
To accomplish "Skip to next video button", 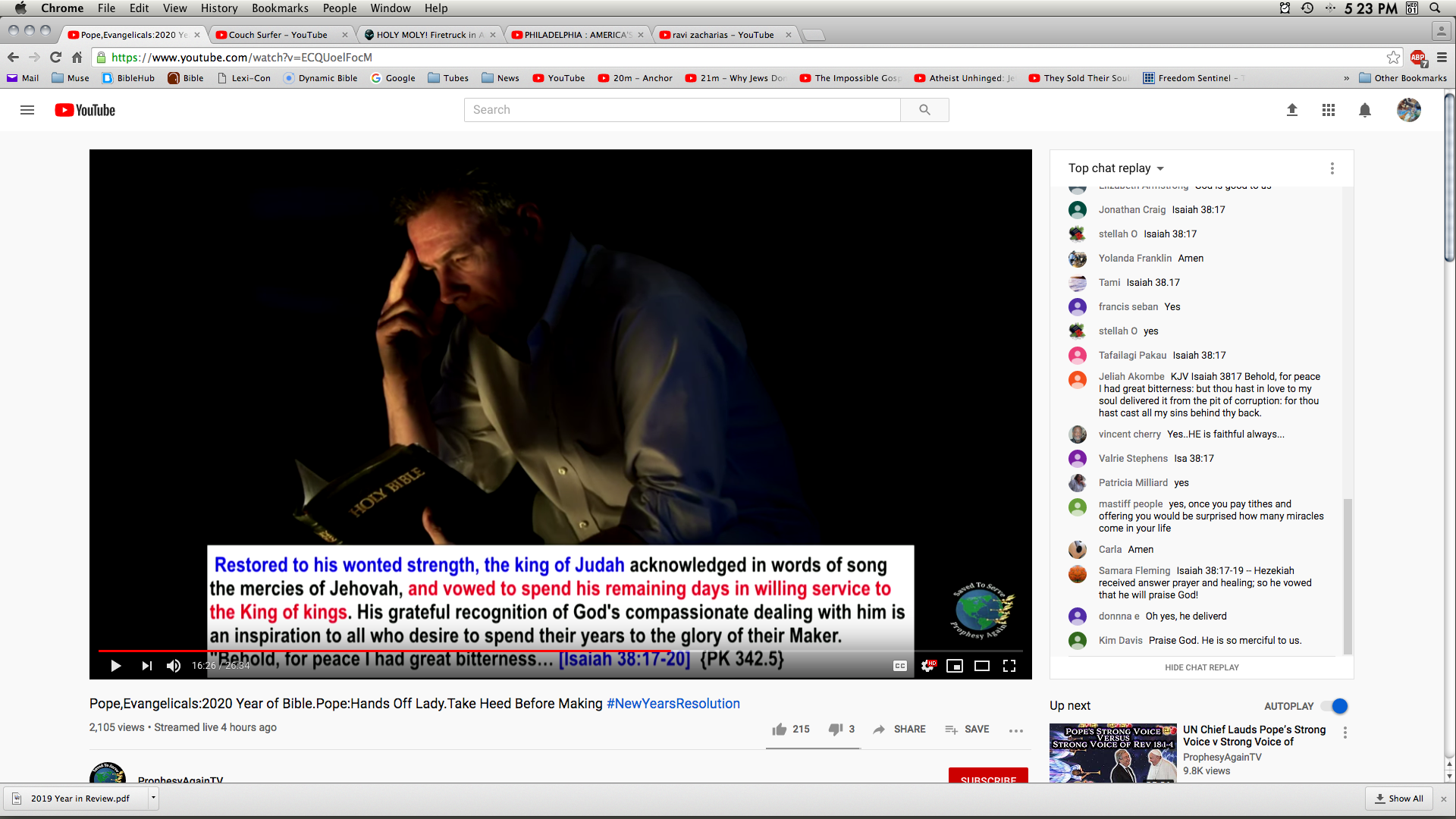I will tap(146, 666).
